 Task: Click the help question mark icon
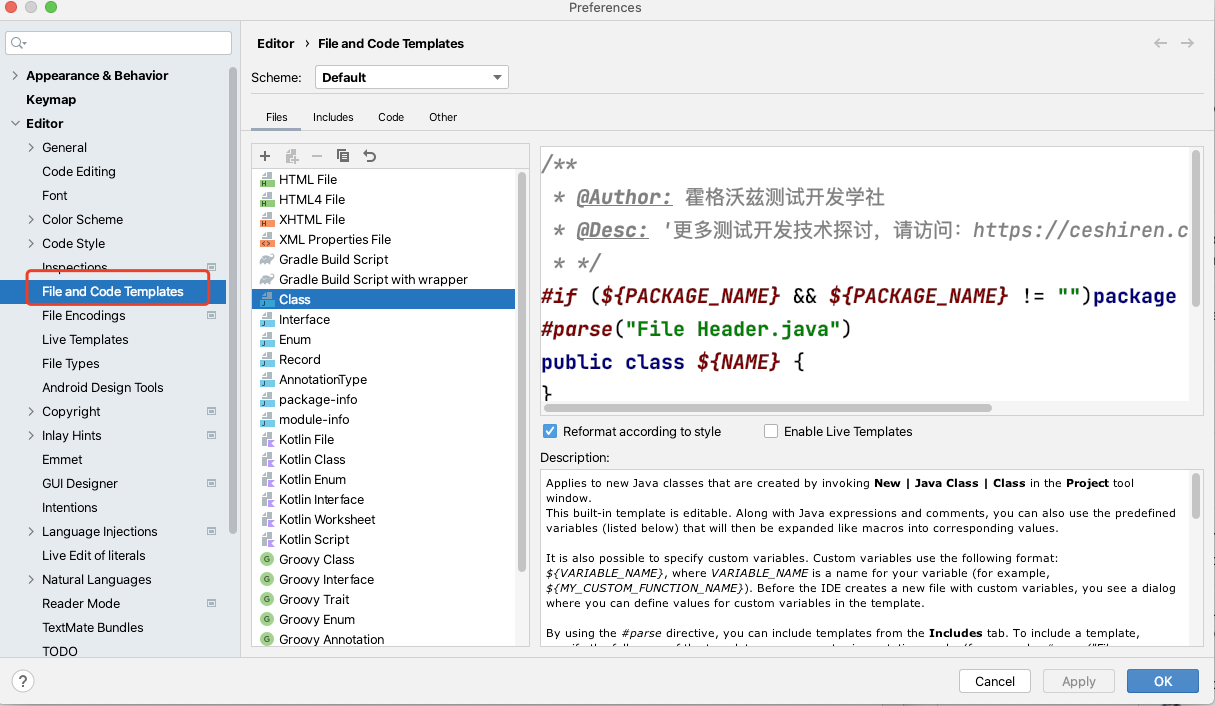[x=22, y=681]
